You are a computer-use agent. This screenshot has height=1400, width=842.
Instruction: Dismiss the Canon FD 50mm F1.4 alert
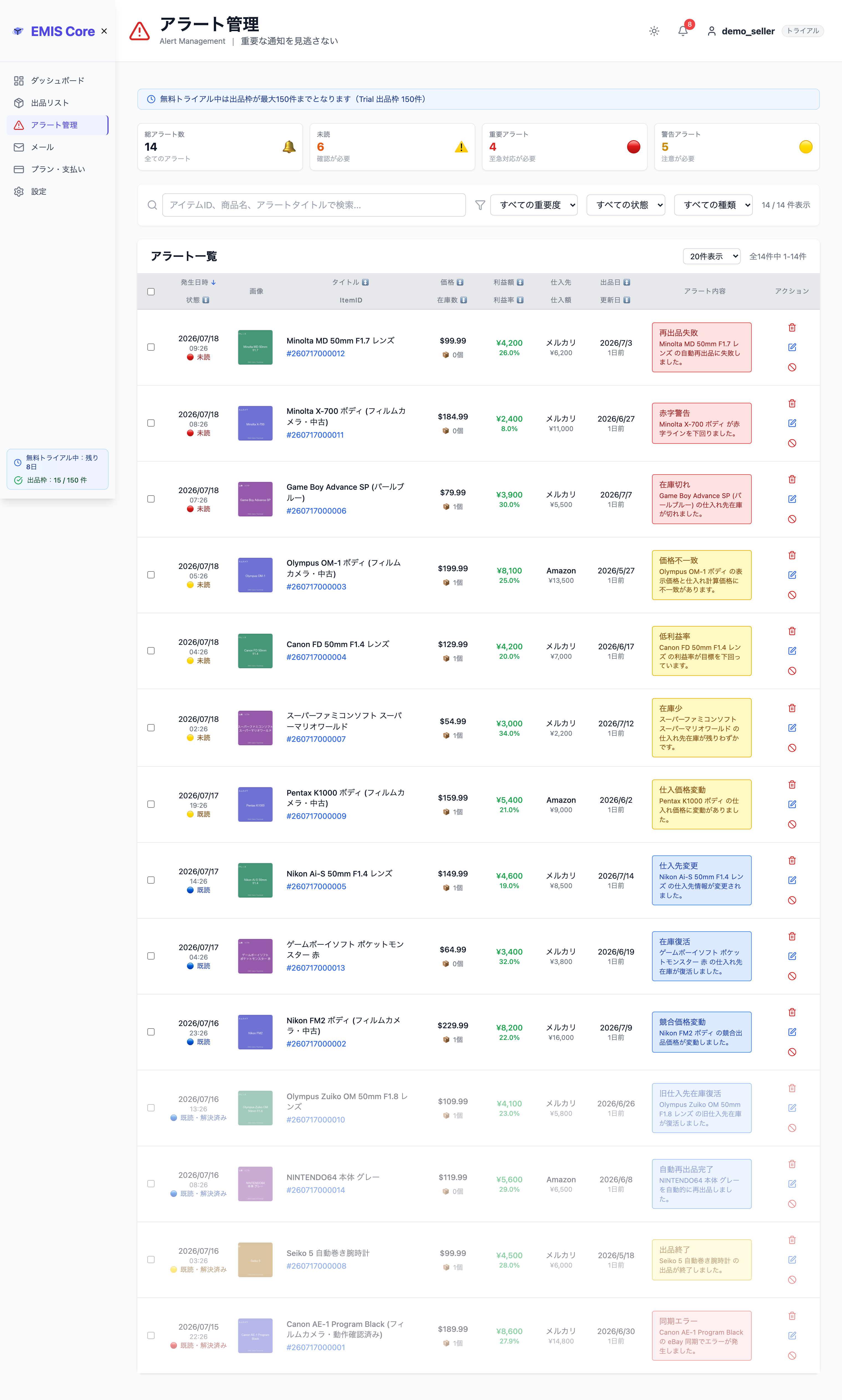[792, 671]
